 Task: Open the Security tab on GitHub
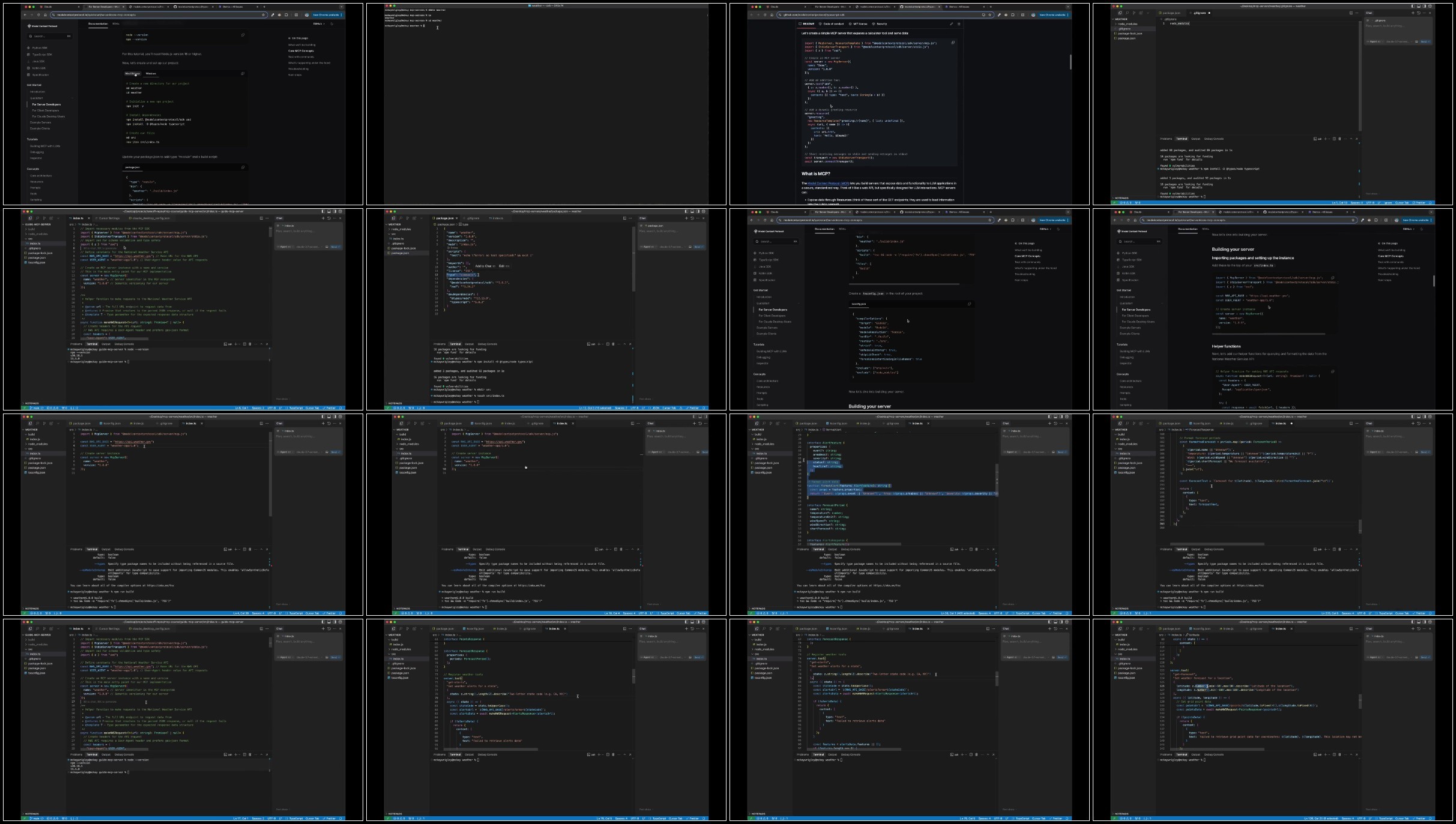pos(880,24)
